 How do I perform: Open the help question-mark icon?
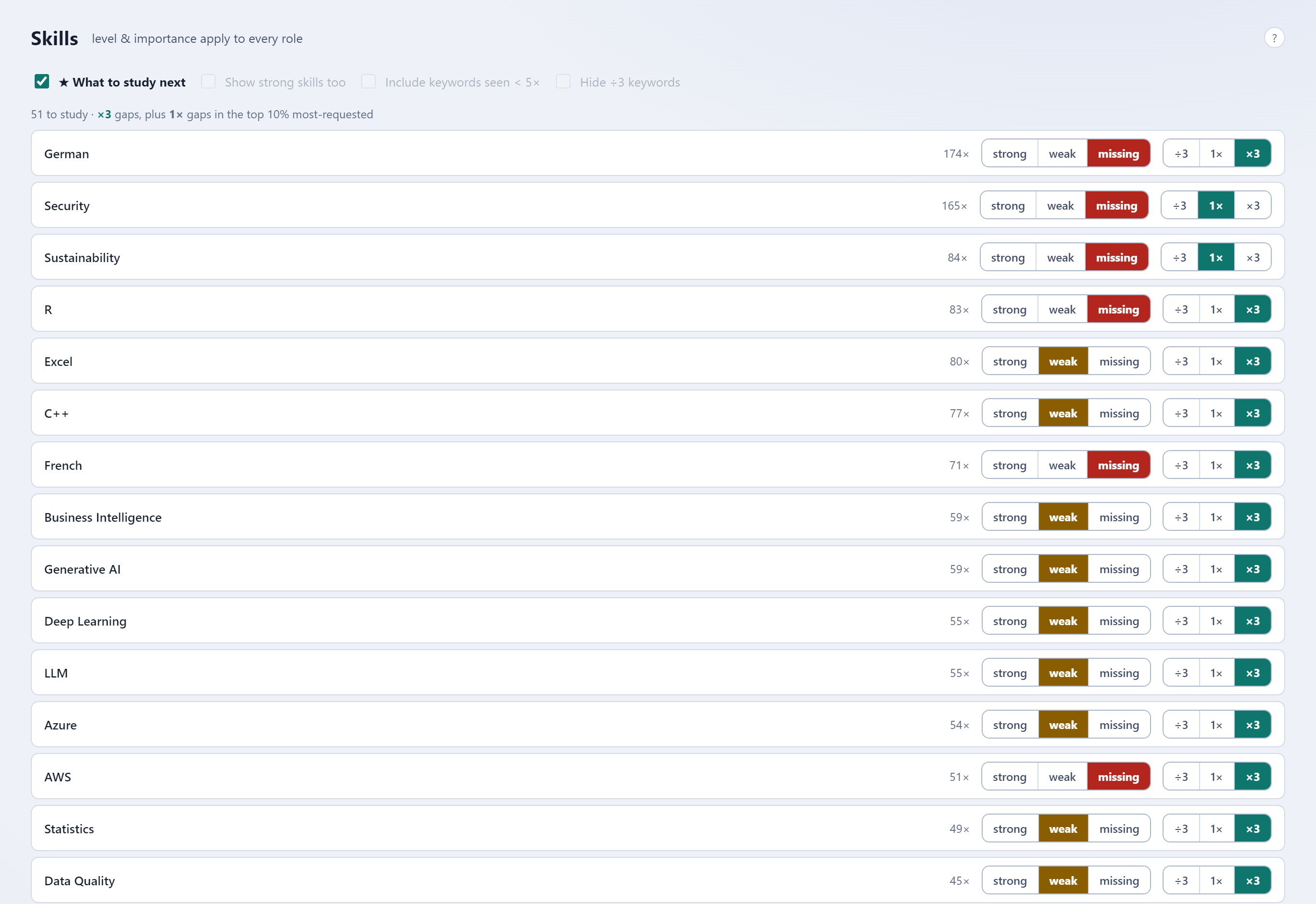click(1274, 38)
